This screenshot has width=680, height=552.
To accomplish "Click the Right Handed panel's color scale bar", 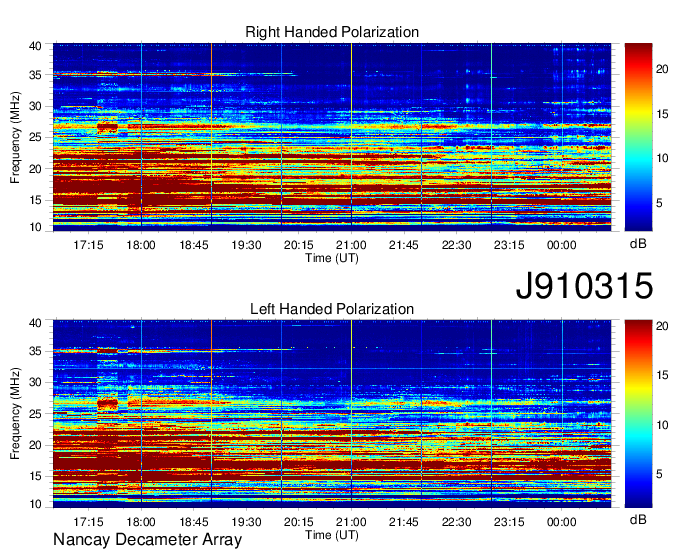I will click(638, 137).
